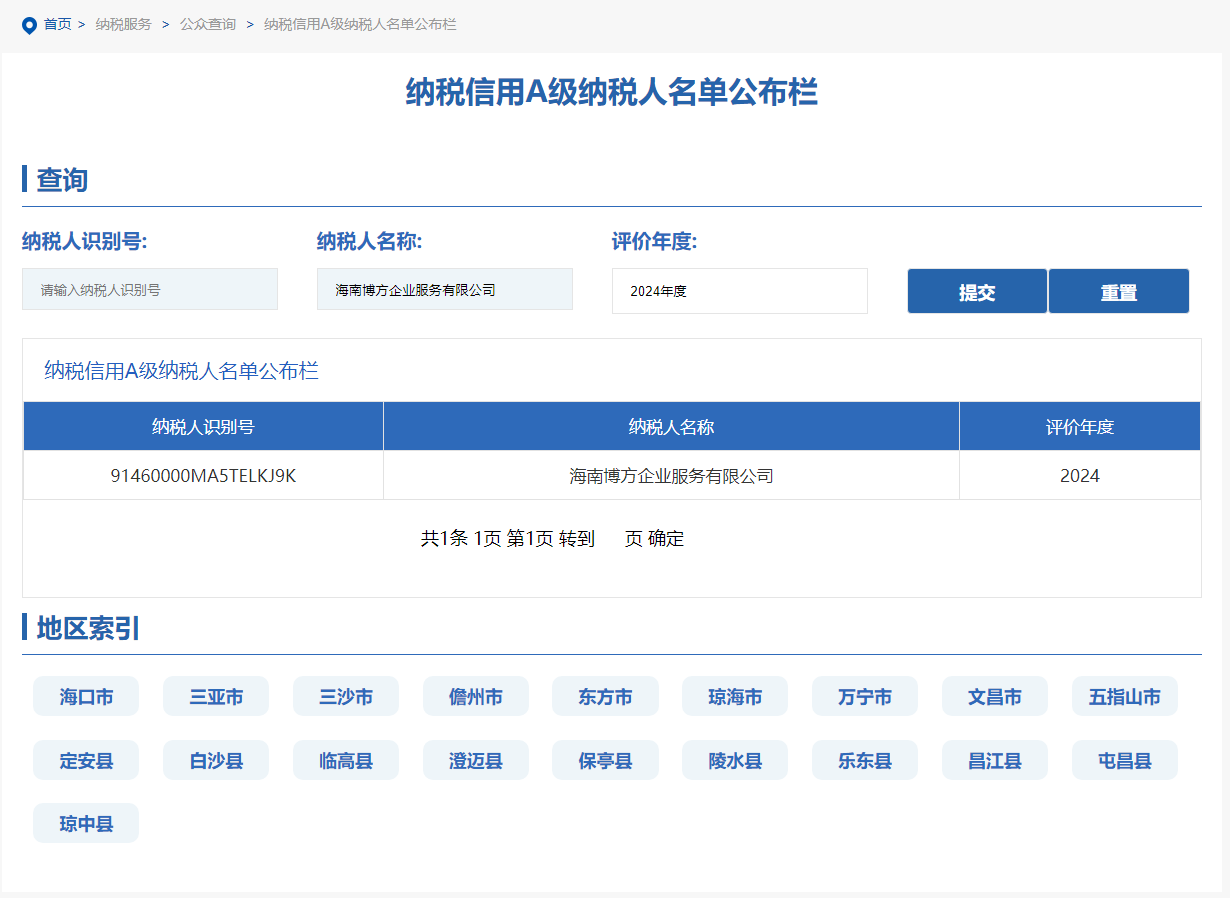Open 文昌市 region listing
Image resolution: width=1230 pixels, height=898 pixels.
point(995,697)
